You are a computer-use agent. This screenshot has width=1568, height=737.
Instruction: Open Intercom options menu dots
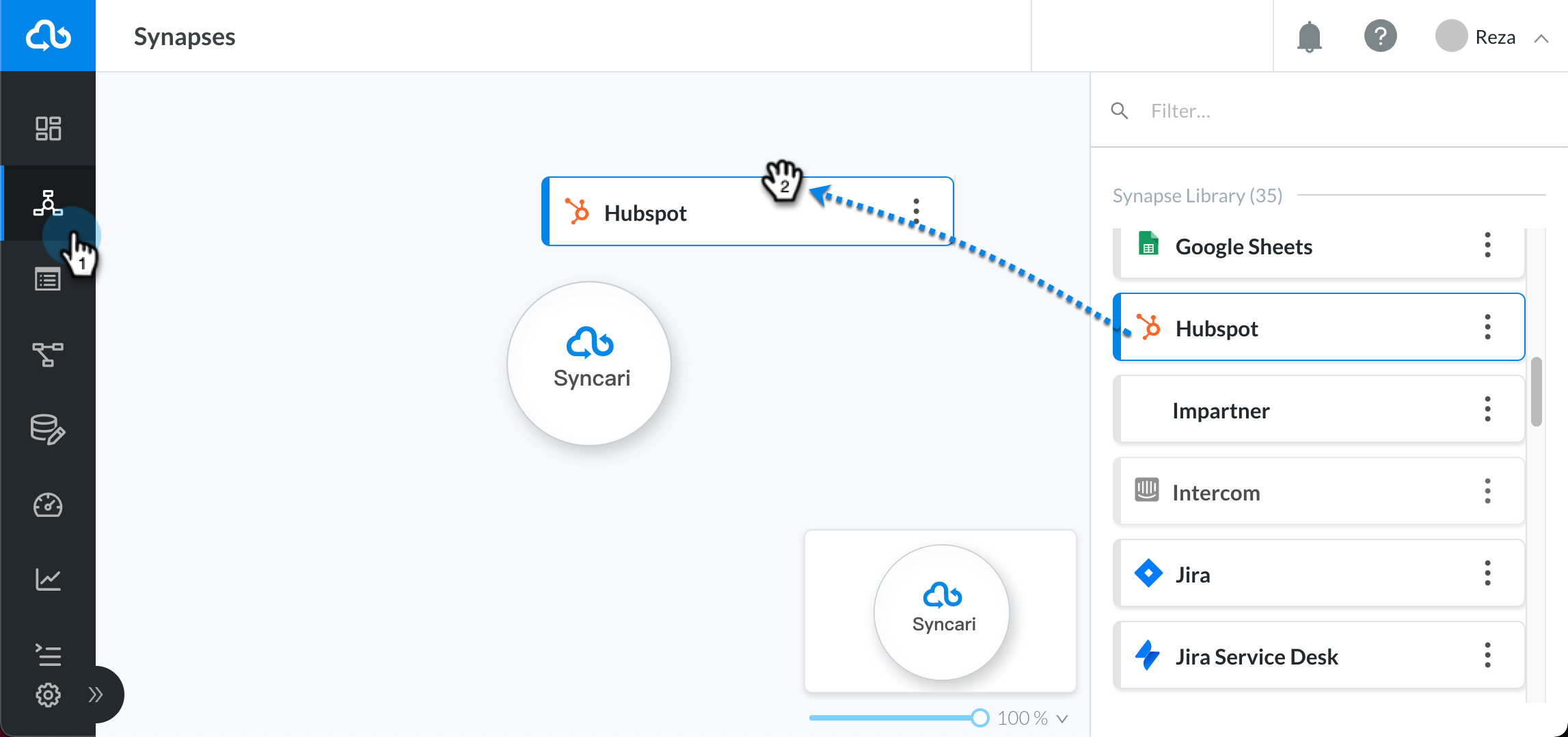1487,491
